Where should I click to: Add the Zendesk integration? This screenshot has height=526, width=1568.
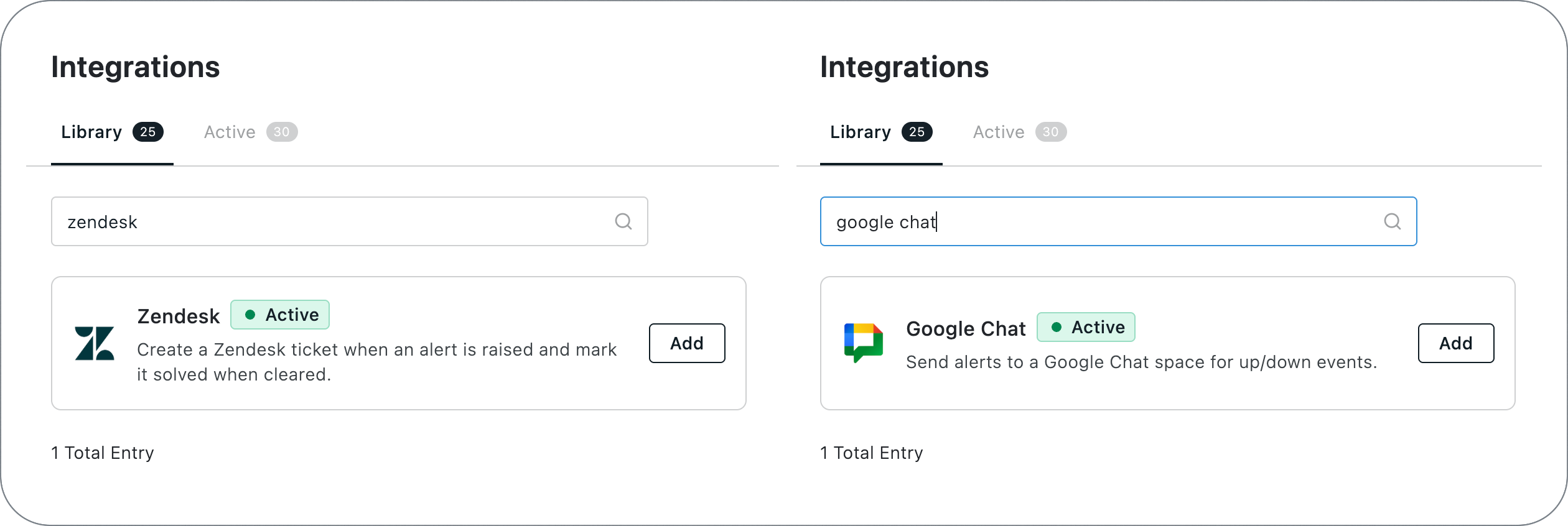click(687, 343)
